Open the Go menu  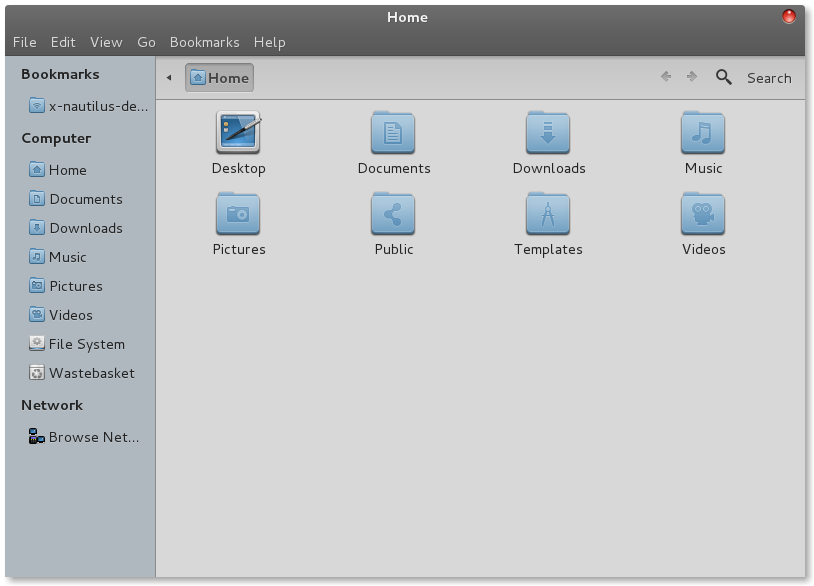[x=146, y=42]
